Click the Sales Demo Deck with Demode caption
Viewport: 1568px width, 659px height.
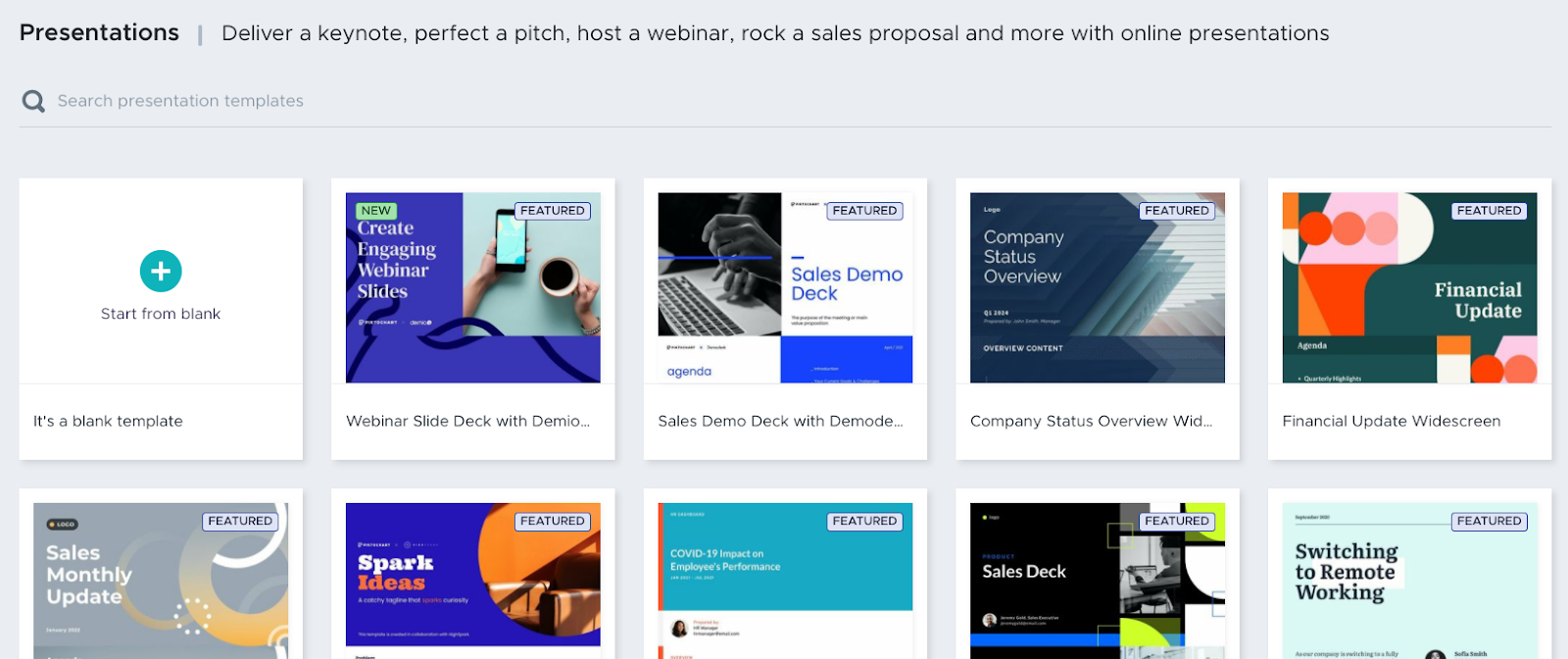point(780,421)
